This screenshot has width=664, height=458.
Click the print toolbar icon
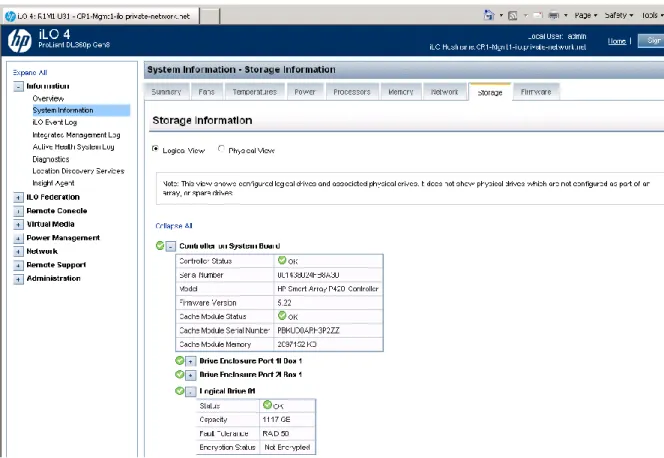tap(553, 15)
